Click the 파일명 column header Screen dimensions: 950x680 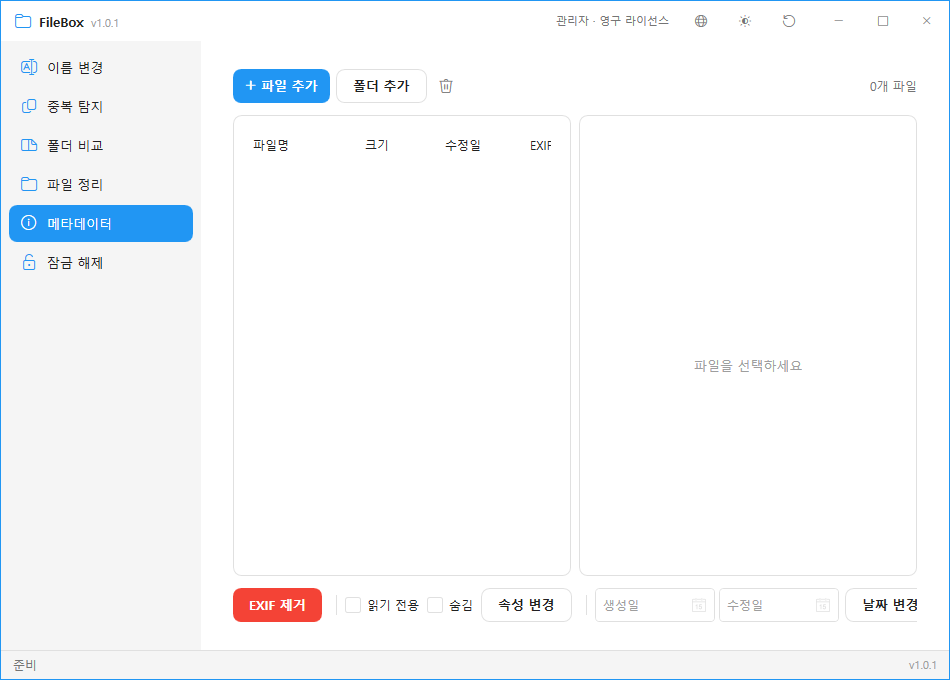coord(271,145)
